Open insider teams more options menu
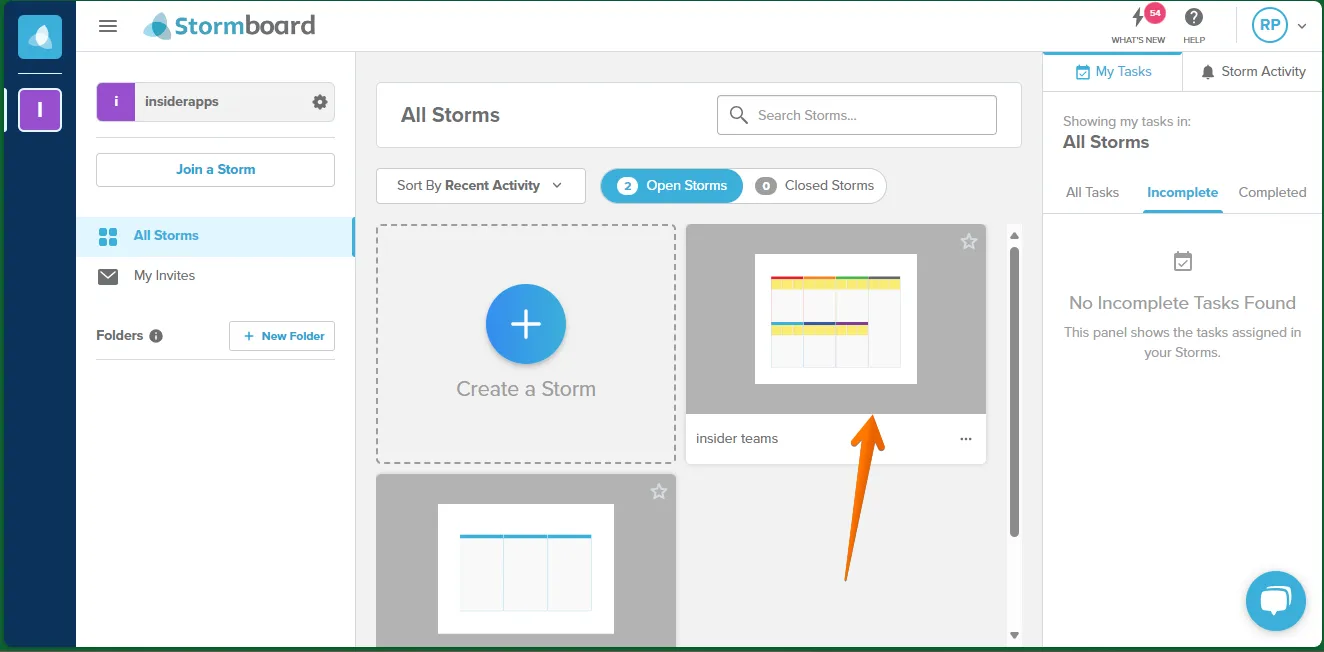This screenshot has height=652, width=1324. 965,439
